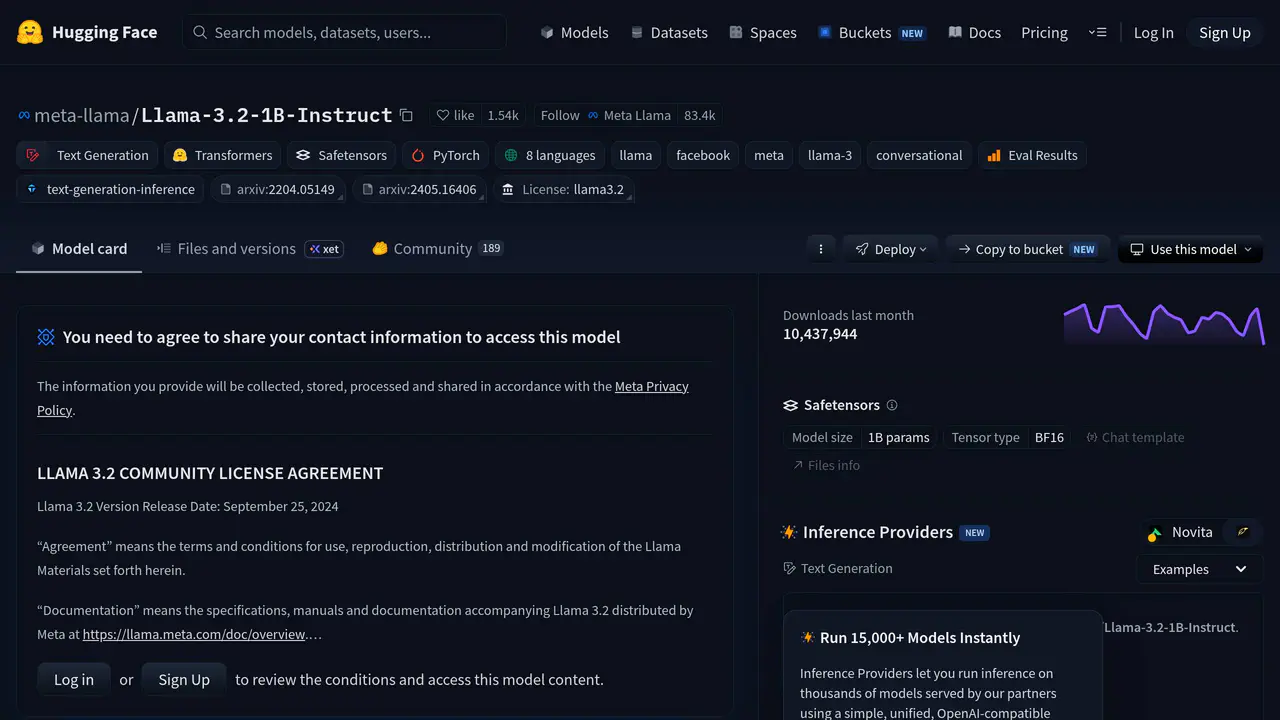Select the Safetensors tag
The image size is (1280, 720).
click(x=341, y=155)
